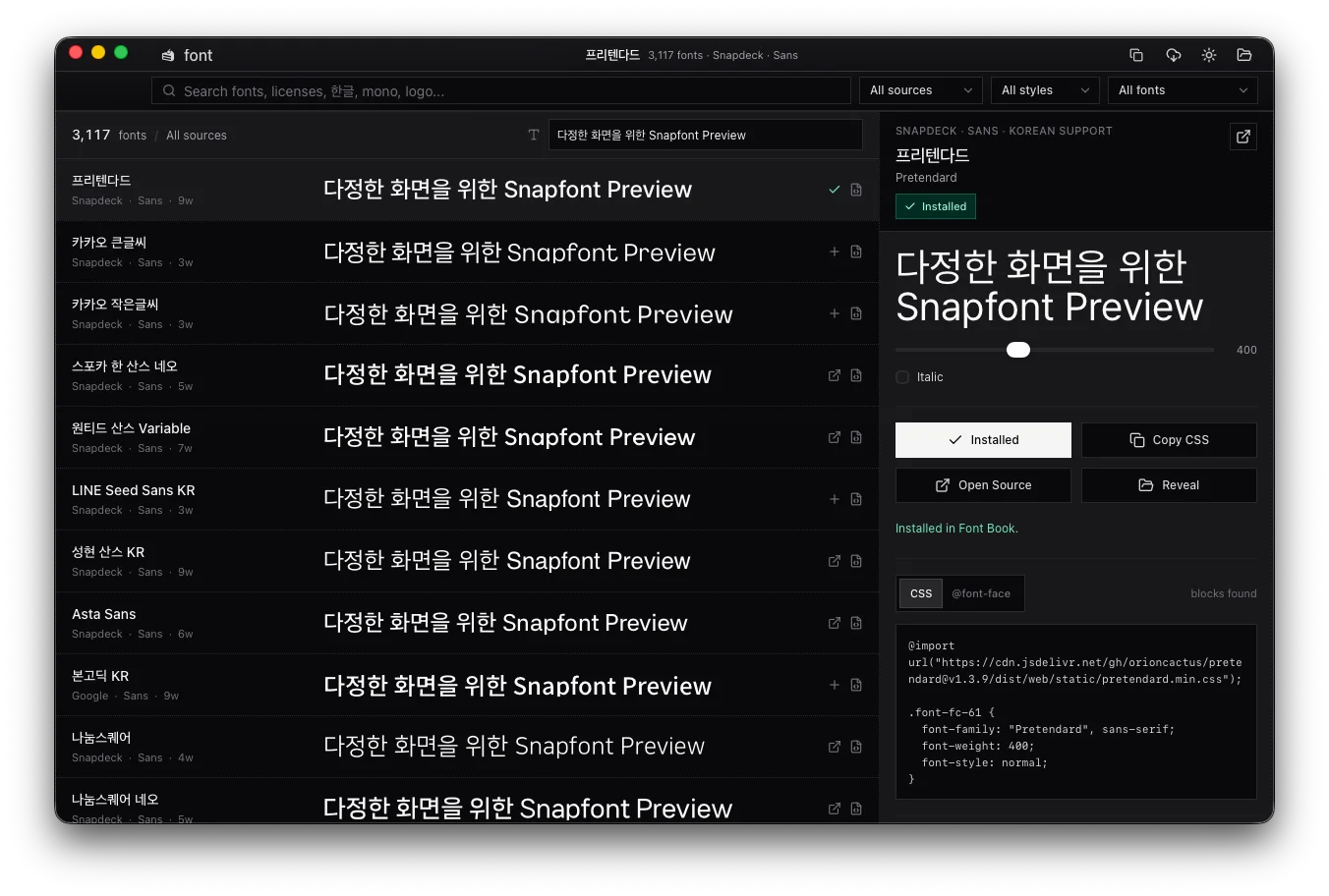Open external link icon in detail panel header
Image resolution: width=1329 pixels, height=896 pixels.
(1243, 137)
